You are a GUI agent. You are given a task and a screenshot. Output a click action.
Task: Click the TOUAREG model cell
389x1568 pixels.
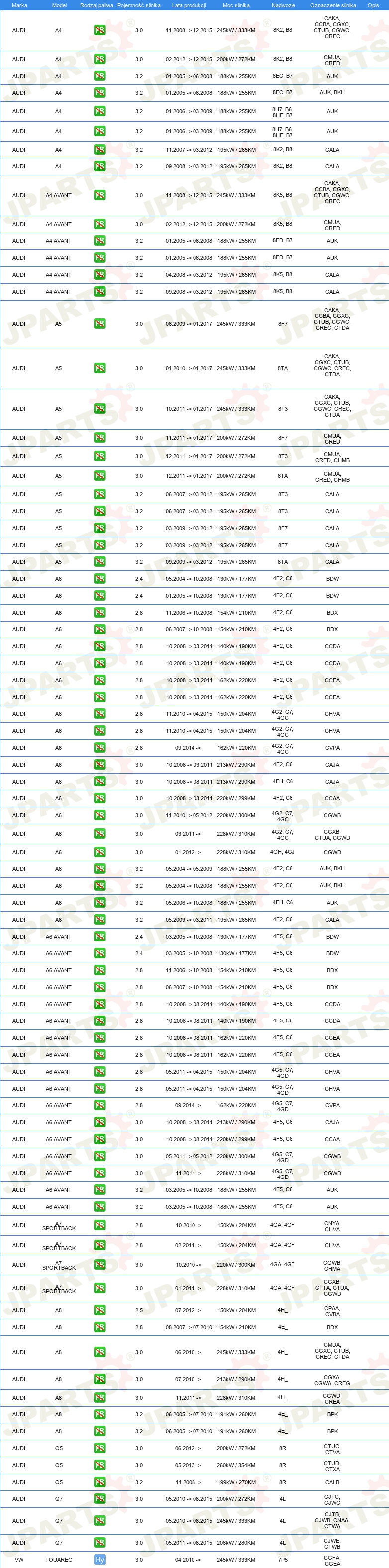59,1560
